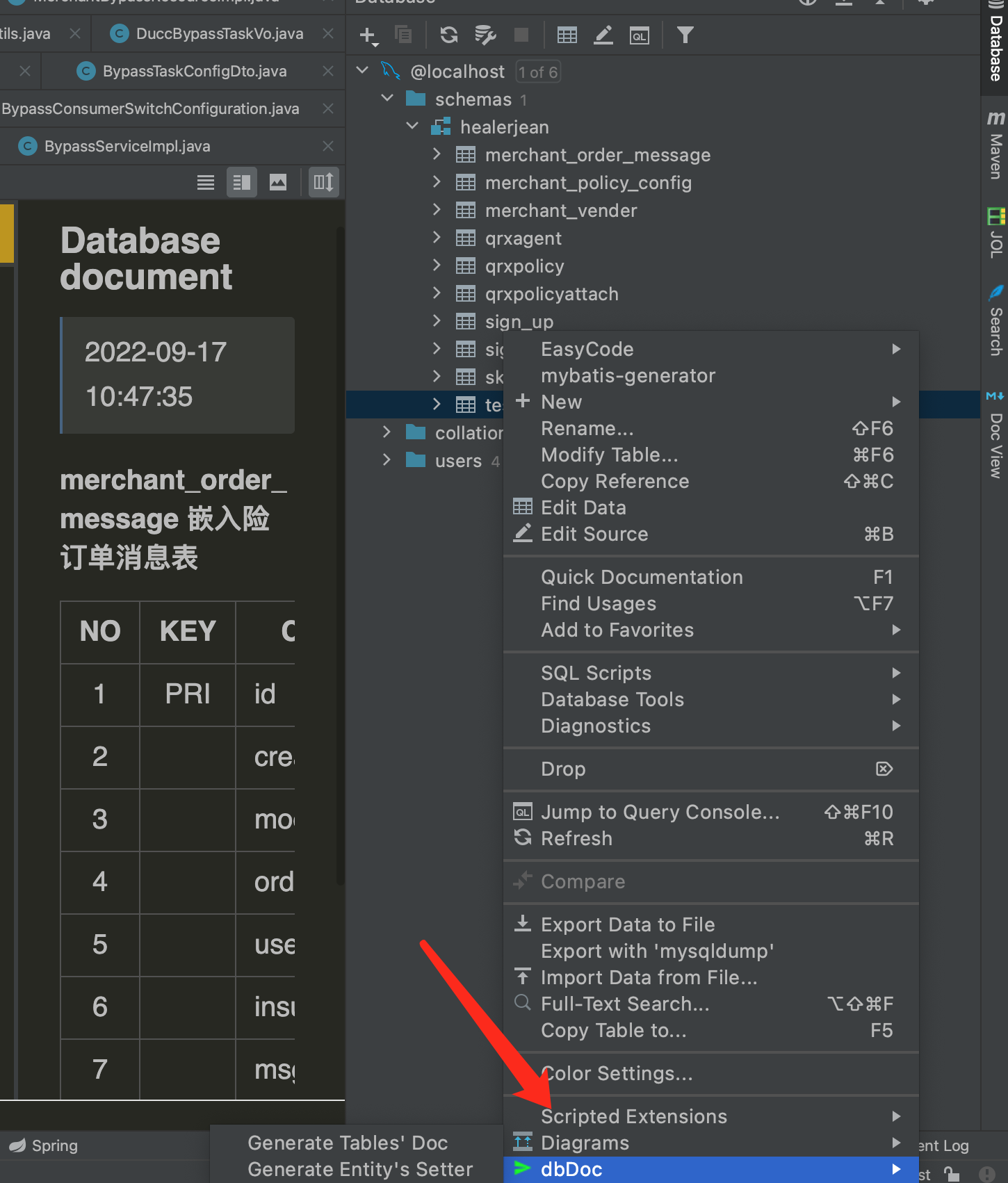Image resolution: width=1008 pixels, height=1183 pixels.
Task: Select Export Data to File
Action: (x=711, y=924)
